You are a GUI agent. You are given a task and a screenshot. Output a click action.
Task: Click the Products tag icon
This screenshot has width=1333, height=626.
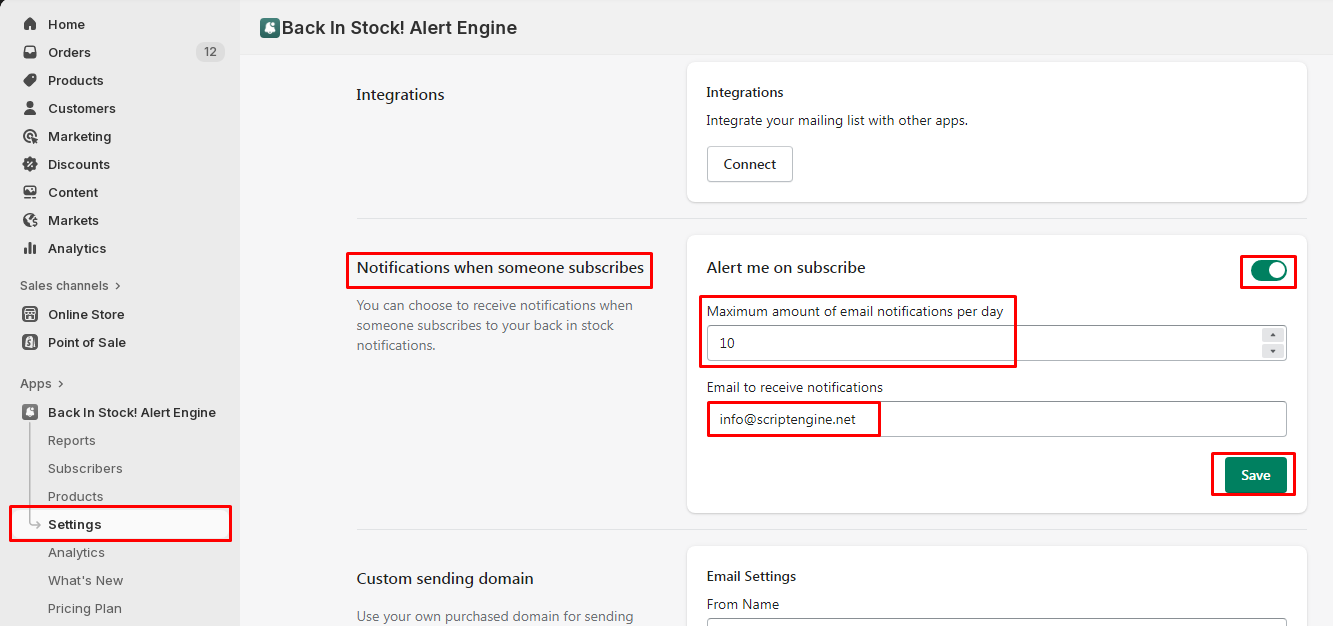[30, 80]
